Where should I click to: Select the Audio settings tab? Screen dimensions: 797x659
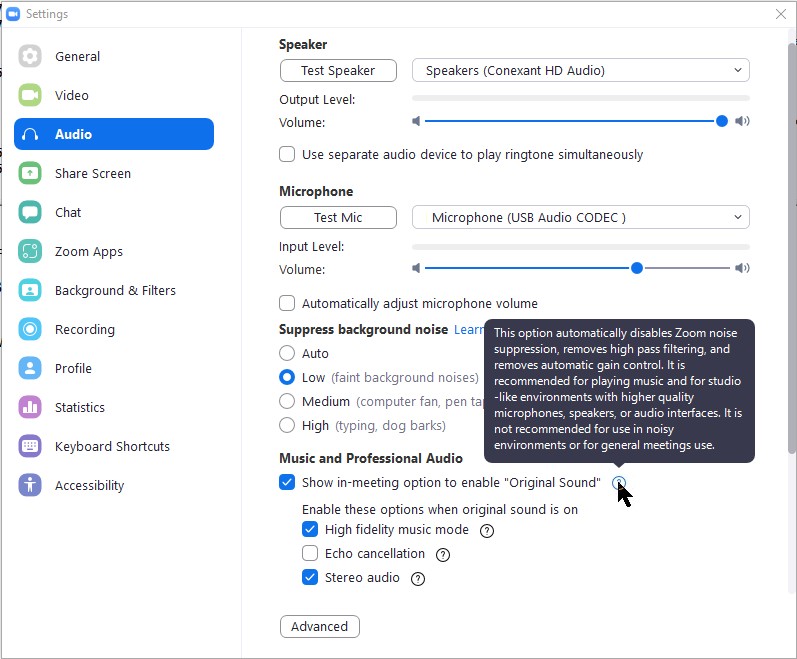pos(114,134)
